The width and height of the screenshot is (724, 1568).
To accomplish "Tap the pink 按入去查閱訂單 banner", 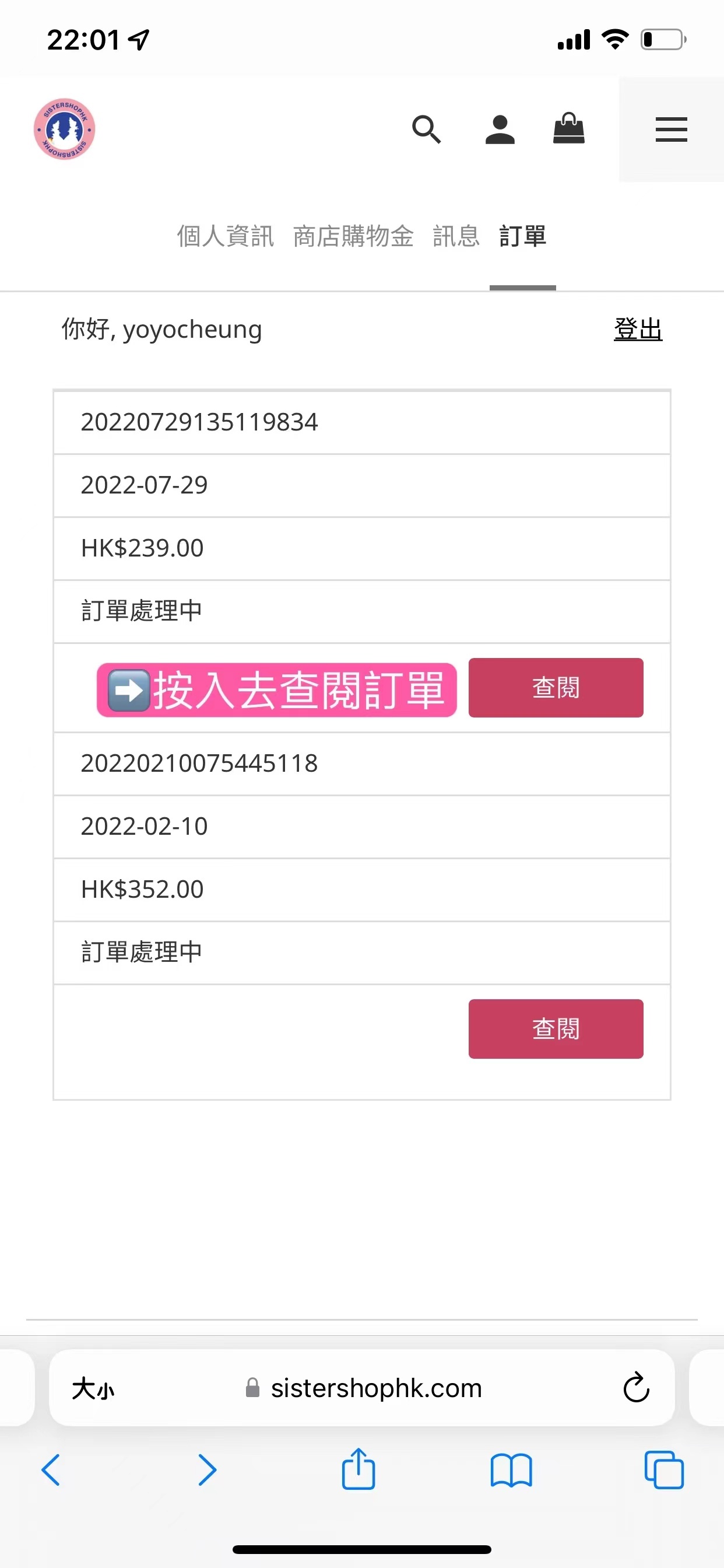I will 277,689.
